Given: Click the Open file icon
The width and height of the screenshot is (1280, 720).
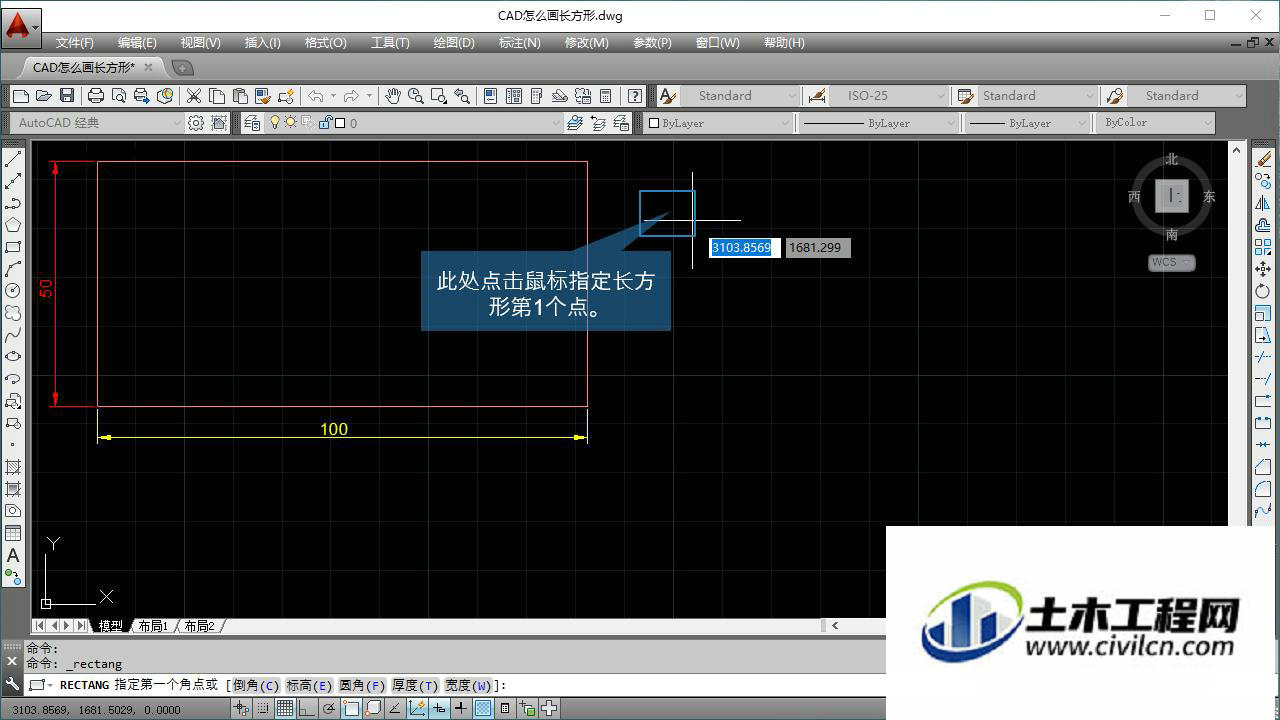Looking at the screenshot, I should click(x=43, y=96).
